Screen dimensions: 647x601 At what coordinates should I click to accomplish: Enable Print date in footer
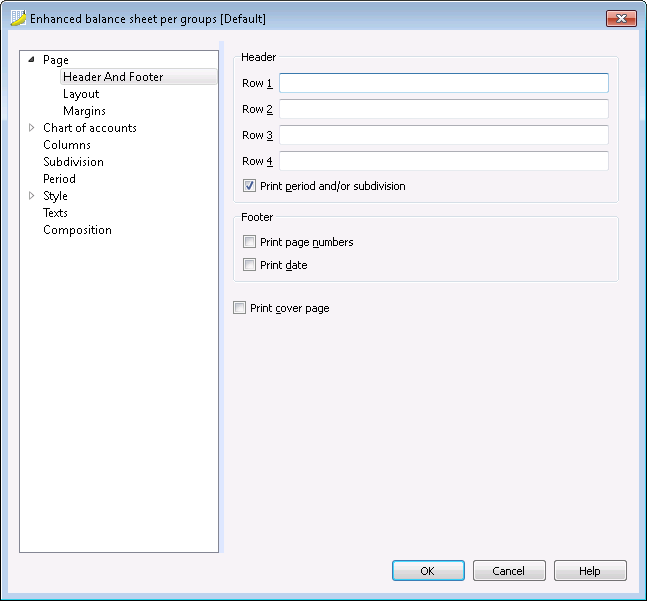click(x=249, y=264)
